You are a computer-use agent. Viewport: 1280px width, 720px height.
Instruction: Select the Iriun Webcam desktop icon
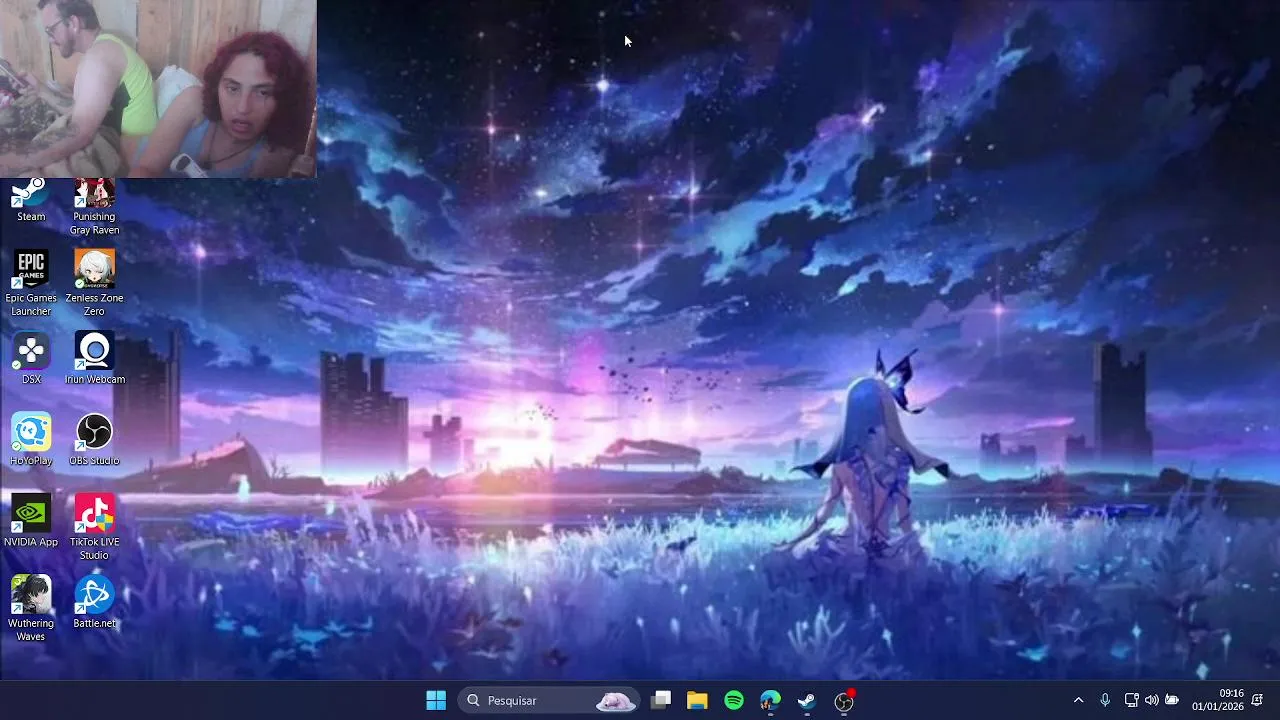coord(94,358)
